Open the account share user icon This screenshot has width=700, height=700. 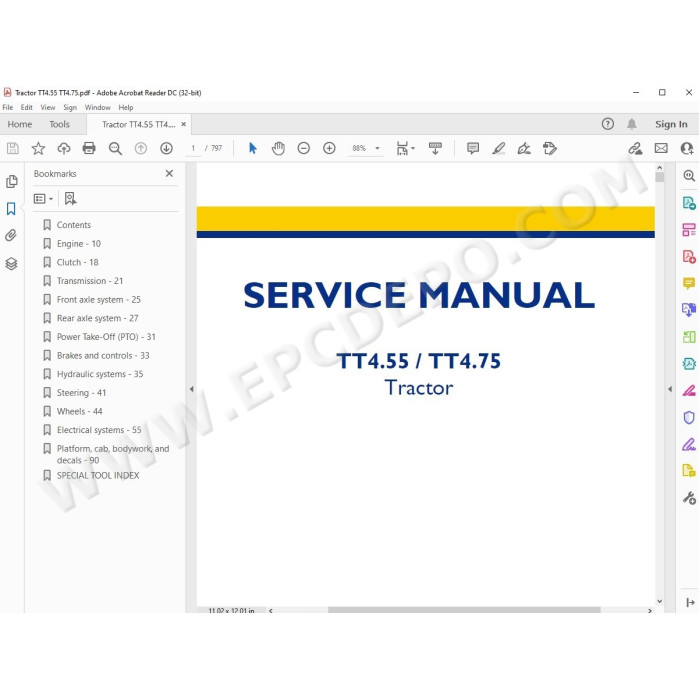(687, 148)
